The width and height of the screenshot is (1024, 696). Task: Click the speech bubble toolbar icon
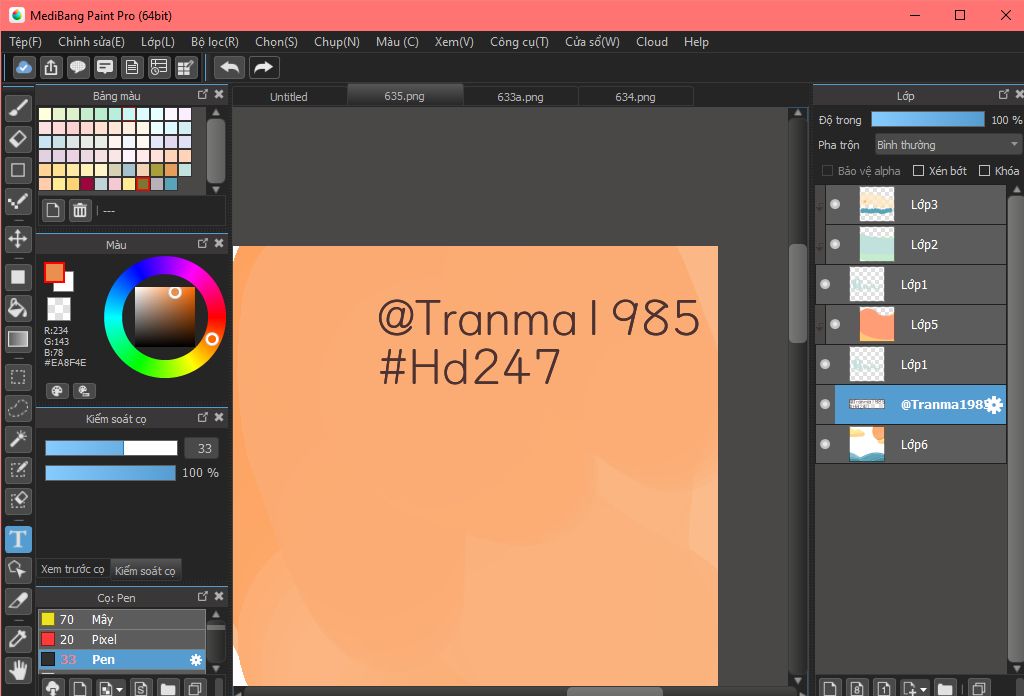click(78, 67)
